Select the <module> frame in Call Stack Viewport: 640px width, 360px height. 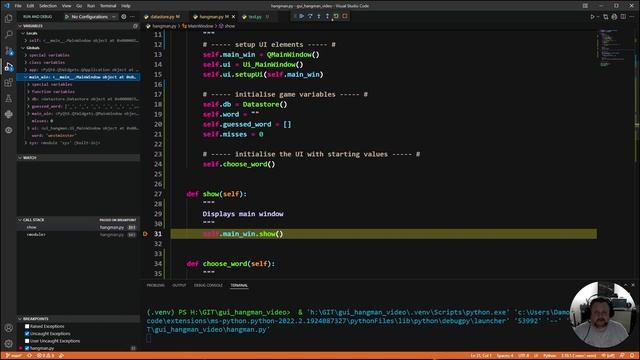[78, 235]
